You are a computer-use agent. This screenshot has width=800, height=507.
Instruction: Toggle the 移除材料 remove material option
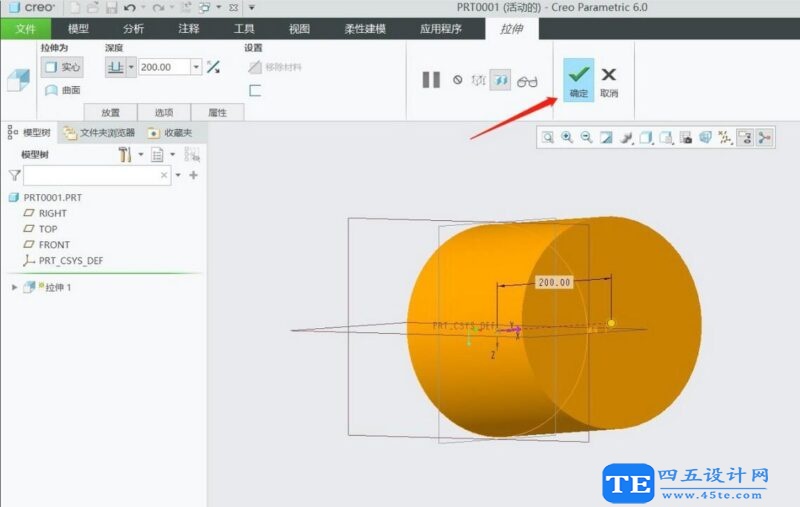click(276, 67)
